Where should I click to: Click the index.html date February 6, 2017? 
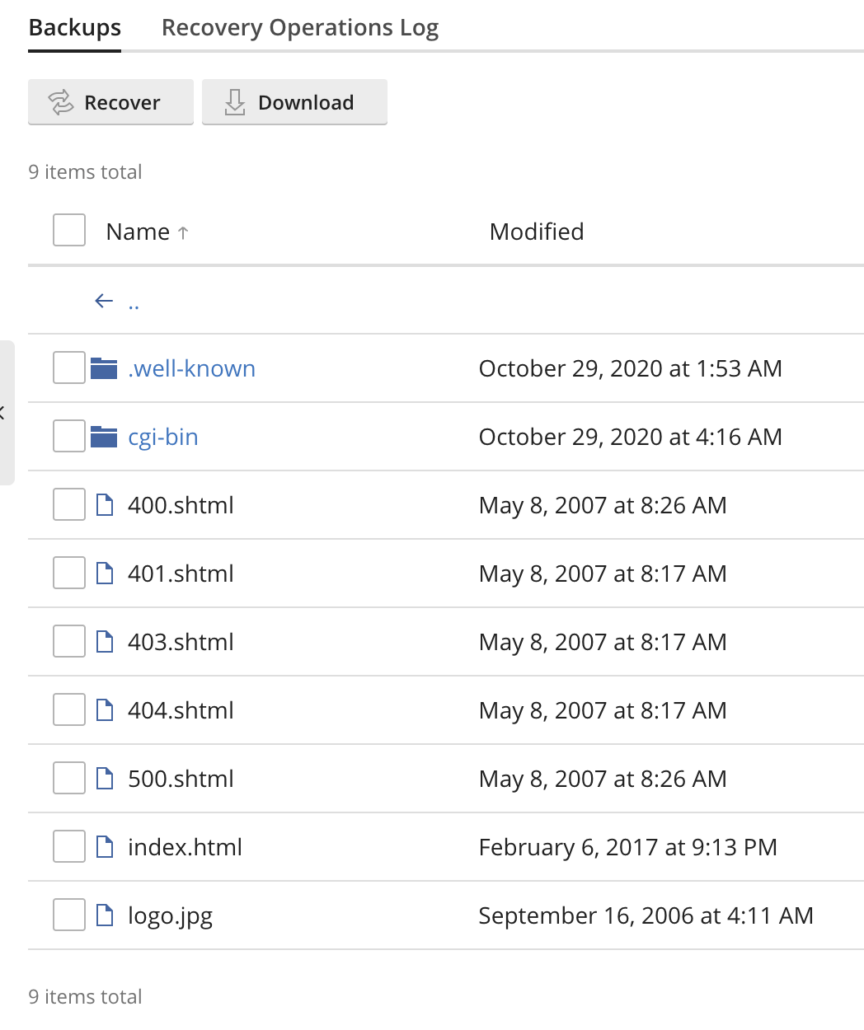(x=627, y=847)
